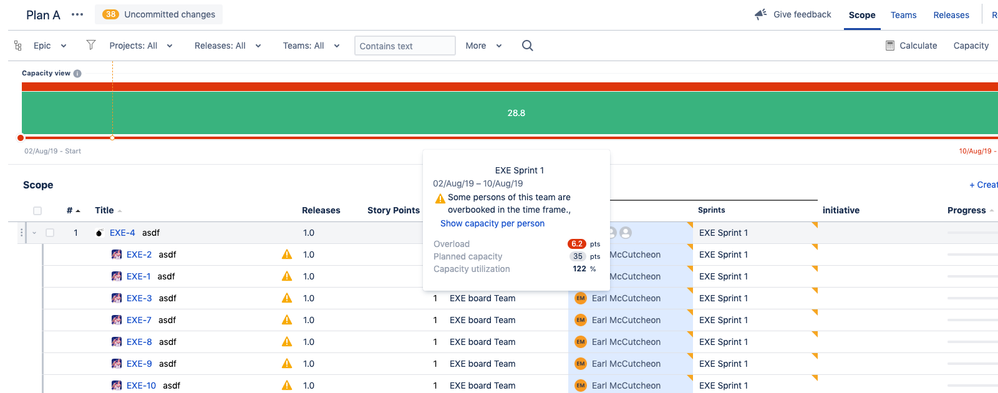Click the Capacity view info icon
The width and height of the screenshot is (998, 393).
(77, 73)
